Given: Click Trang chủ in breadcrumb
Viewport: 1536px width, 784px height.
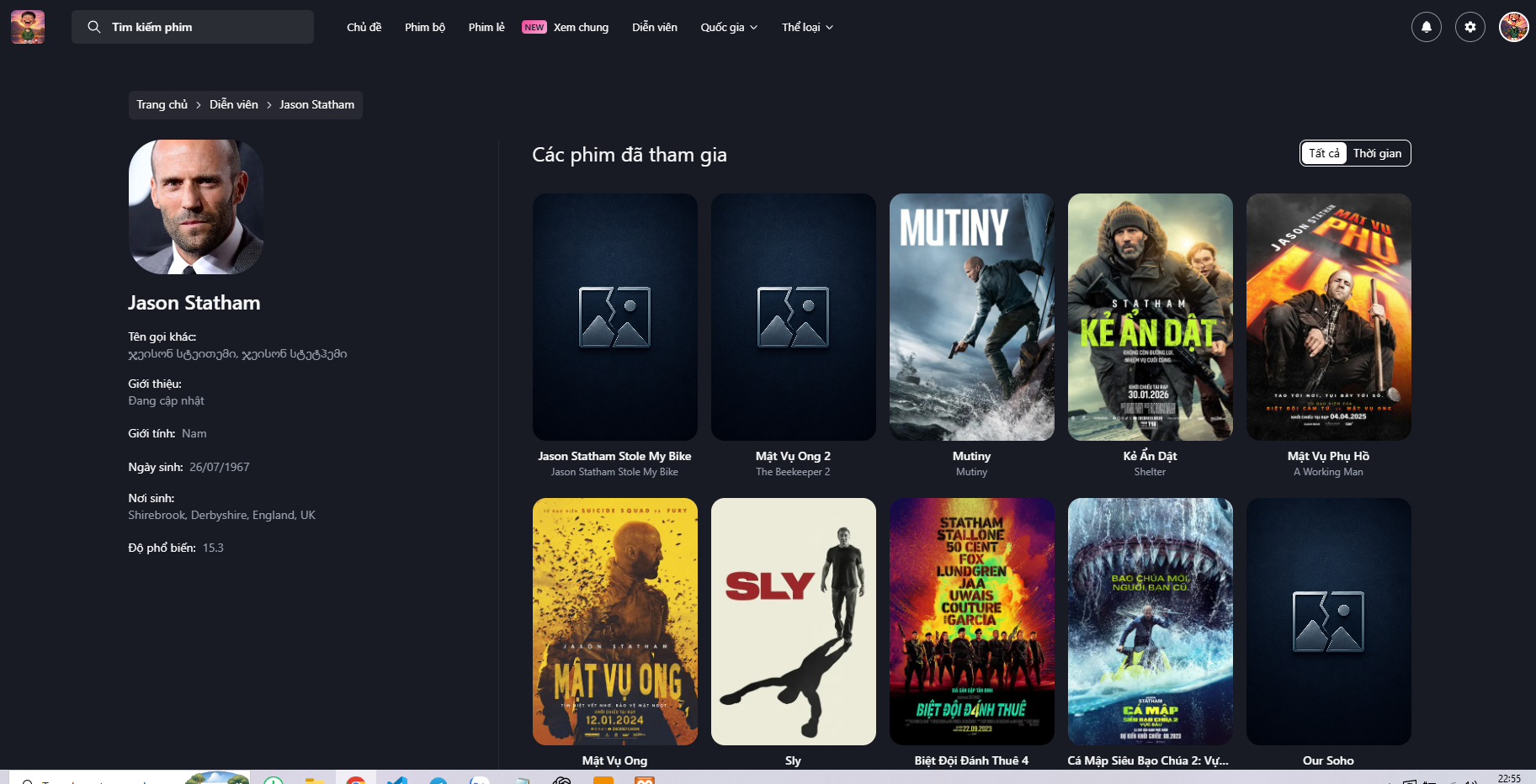Looking at the screenshot, I should pyautogui.click(x=162, y=104).
